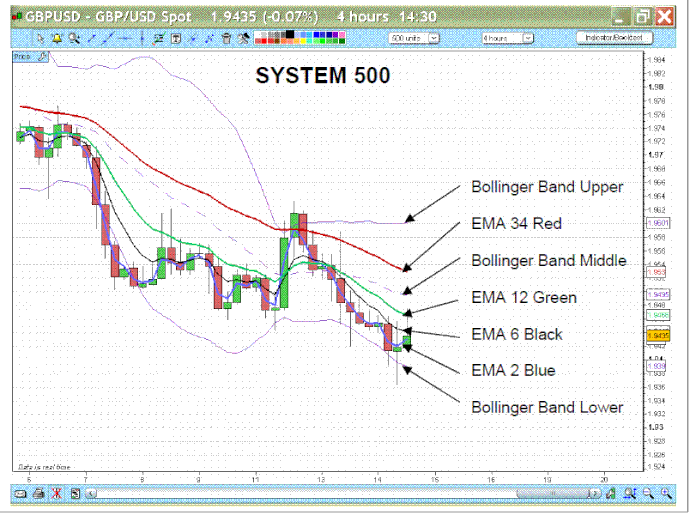Select the text annotation tool
Viewport: 690px width, 515px height.
pos(176,39)
